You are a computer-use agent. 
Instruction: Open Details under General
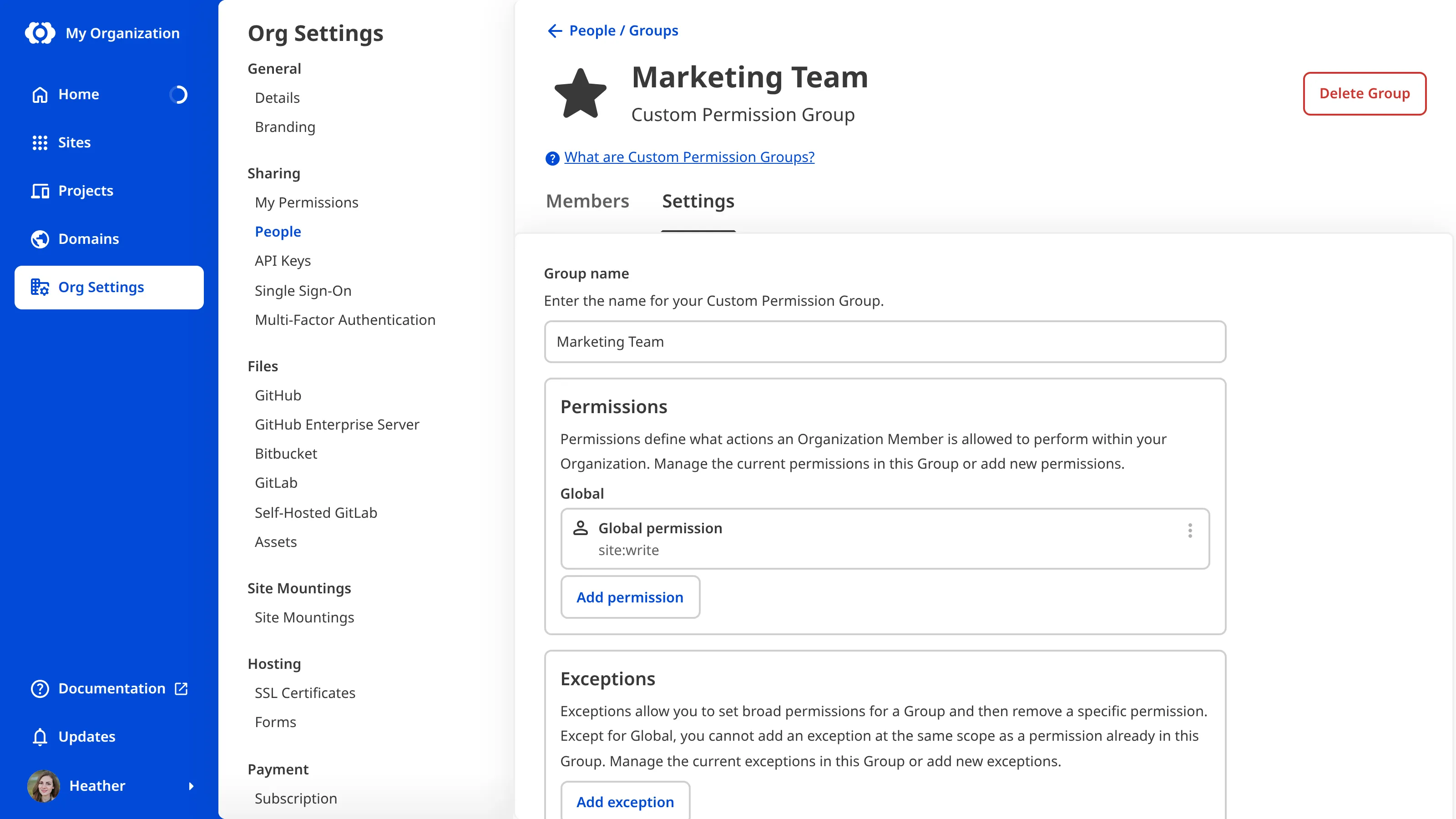277,98
